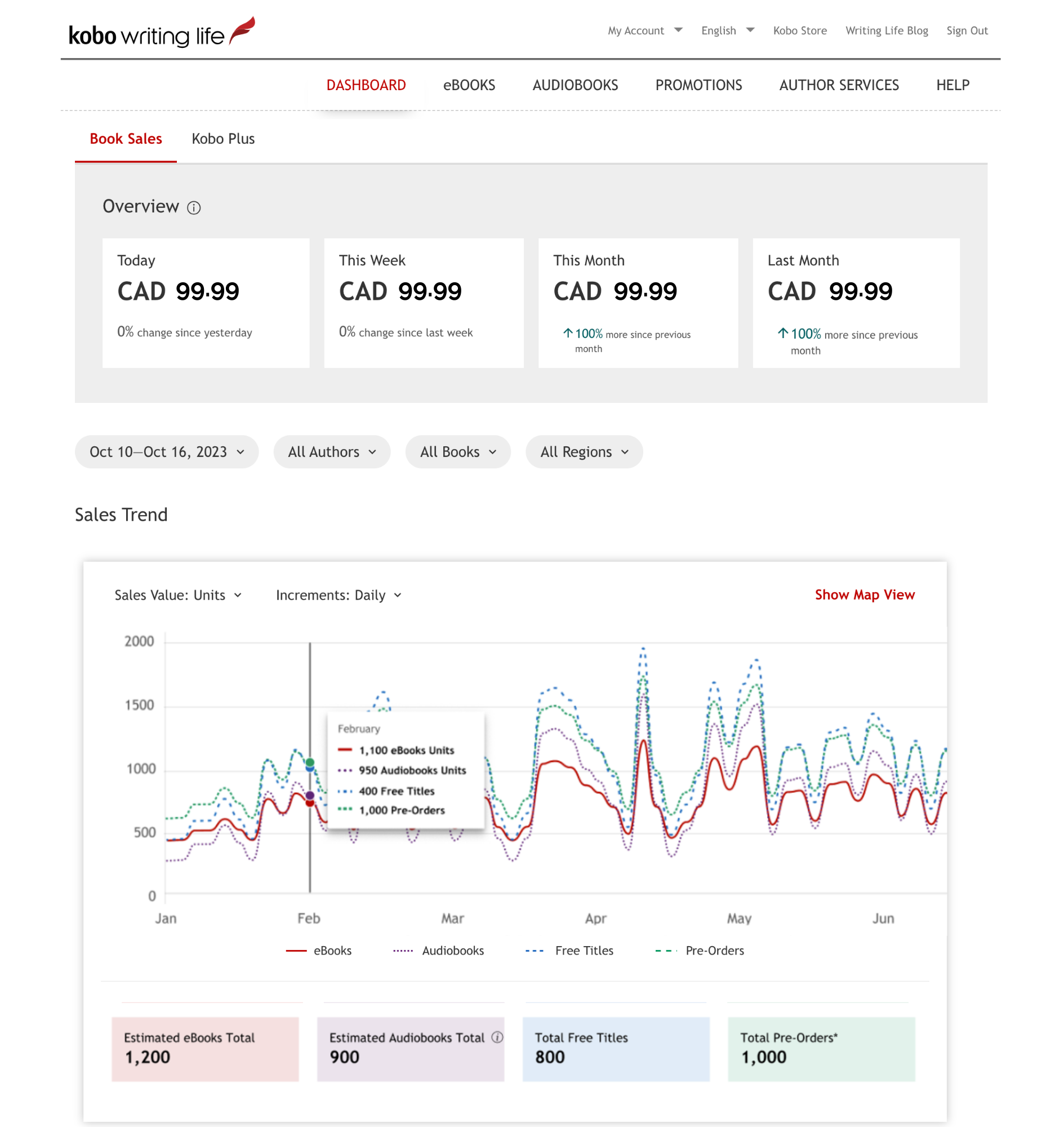Click the Kobo Writing Life logo

coord(161,33)
